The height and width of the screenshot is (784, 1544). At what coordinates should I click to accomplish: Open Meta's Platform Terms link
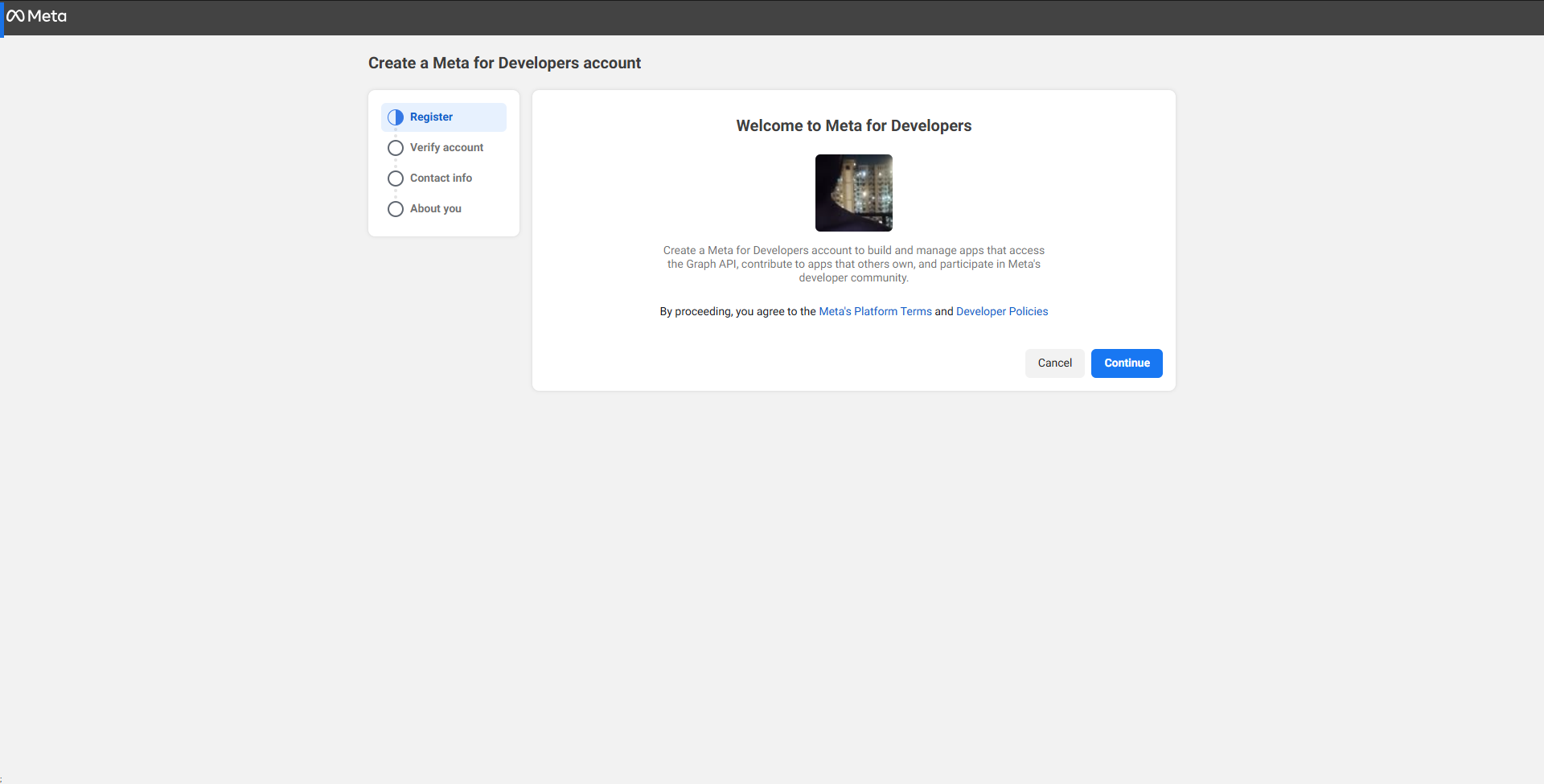pos(875,311)
